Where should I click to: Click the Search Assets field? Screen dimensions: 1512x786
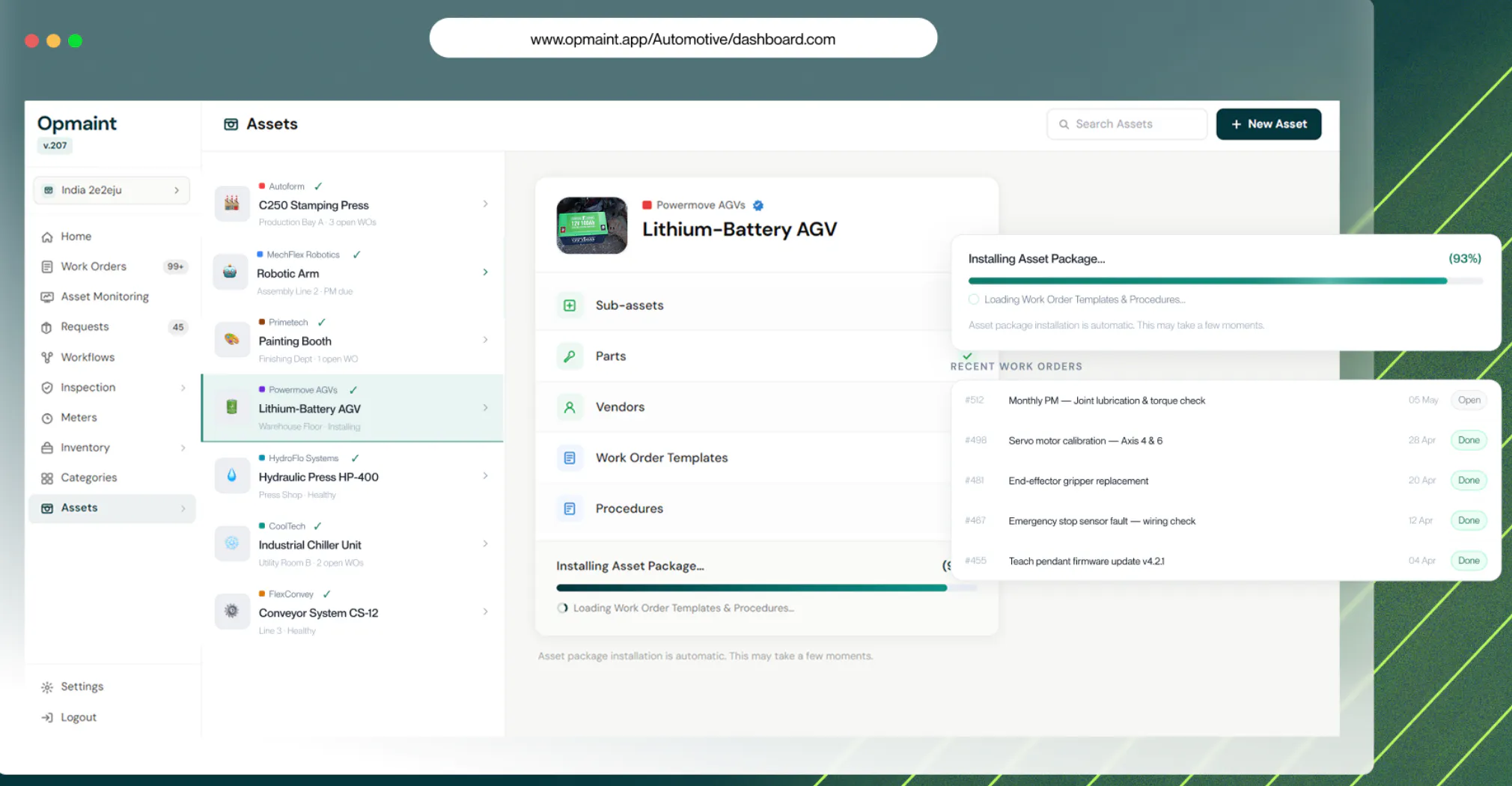(x=1127, y=124)
